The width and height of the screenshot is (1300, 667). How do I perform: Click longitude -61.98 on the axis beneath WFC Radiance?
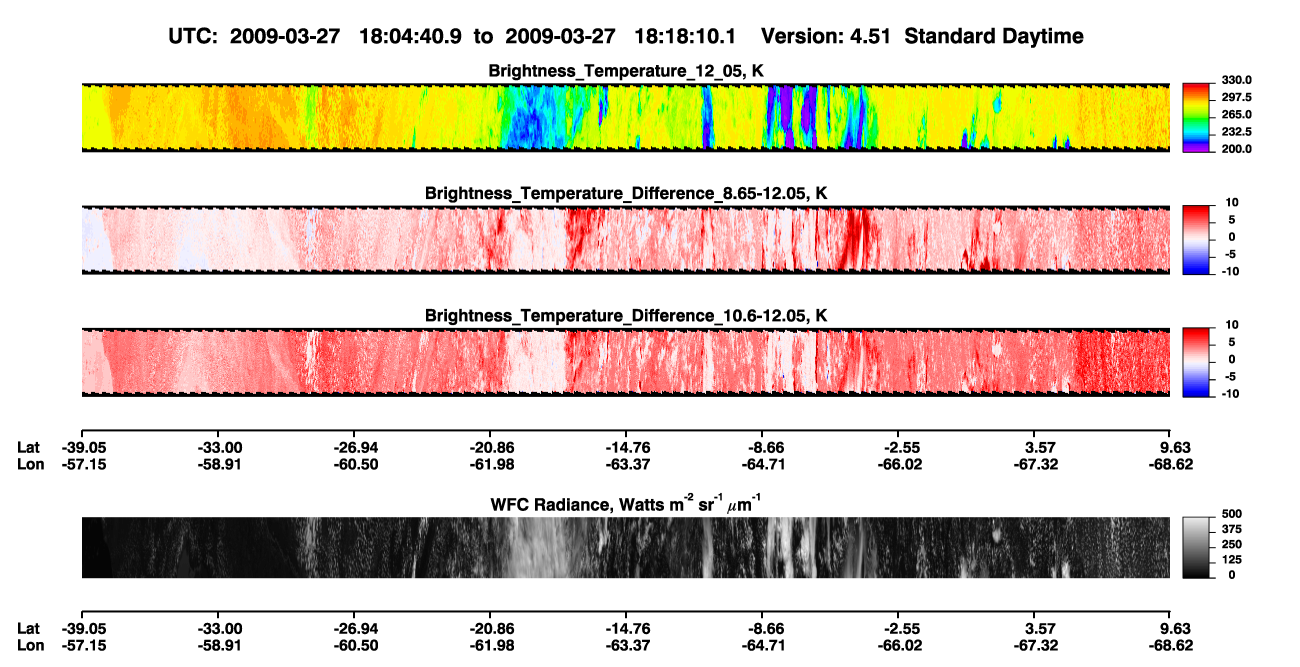(x=490, y=644)
